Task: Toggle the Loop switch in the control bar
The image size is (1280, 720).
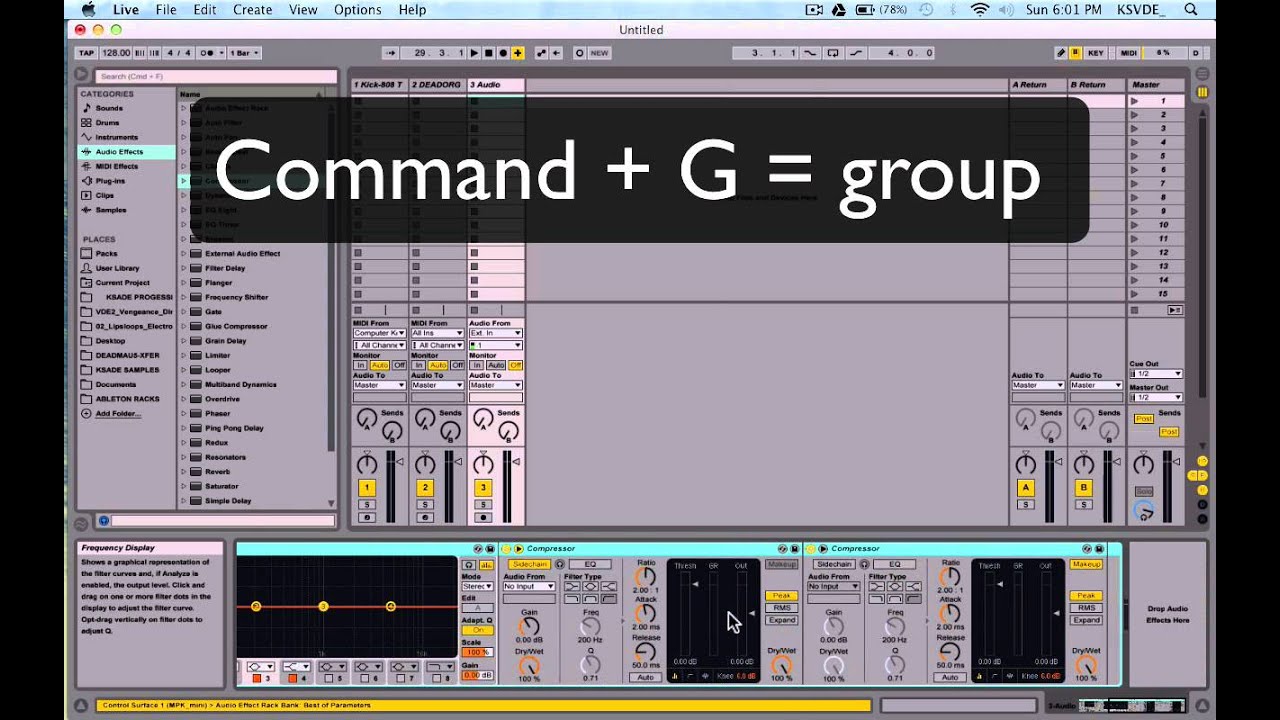Action: click(x=832, y=53)
